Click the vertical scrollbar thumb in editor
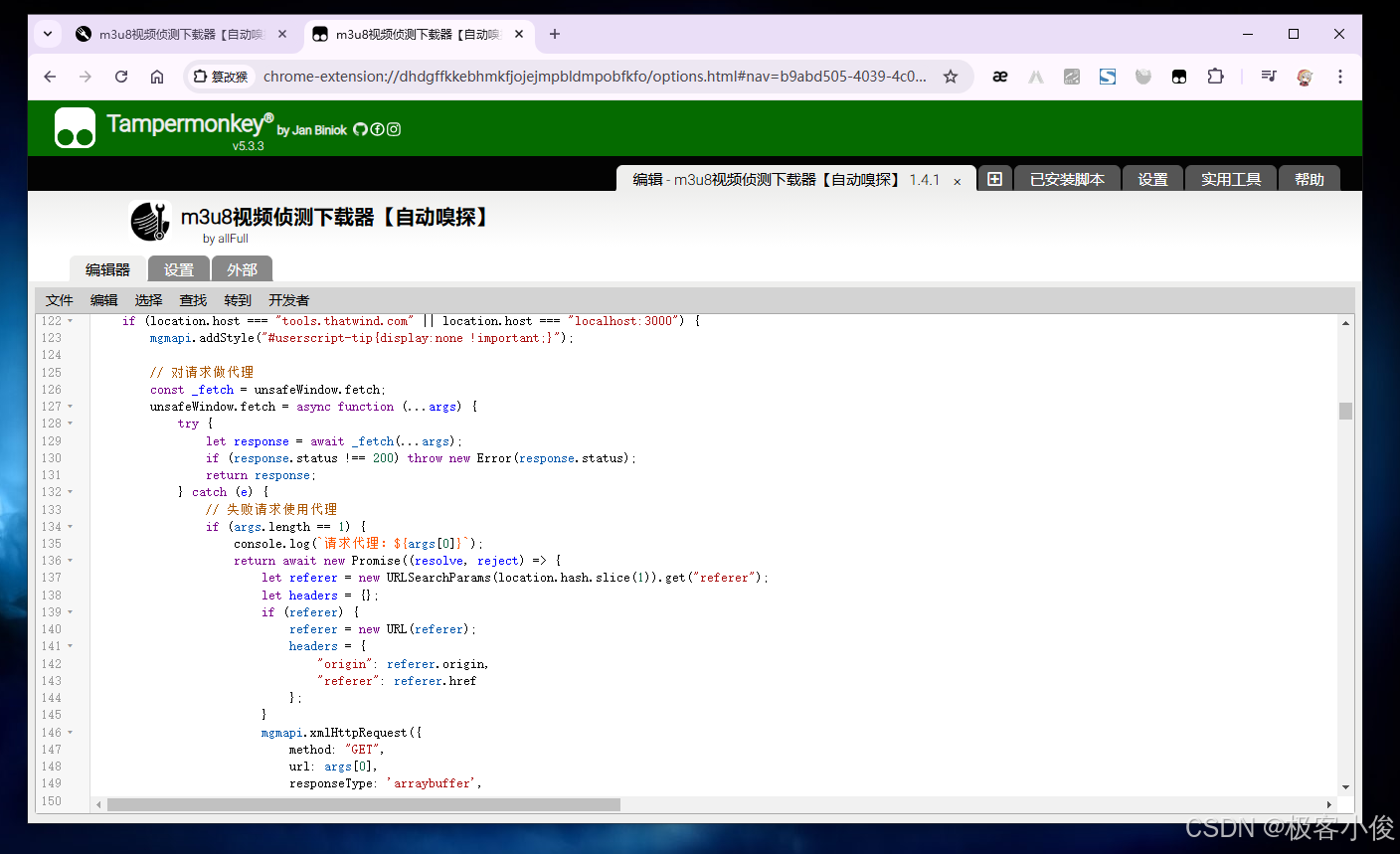The width and height of the screenshot is (1400, 854). pyautogui.click(x=1345, y=411)
